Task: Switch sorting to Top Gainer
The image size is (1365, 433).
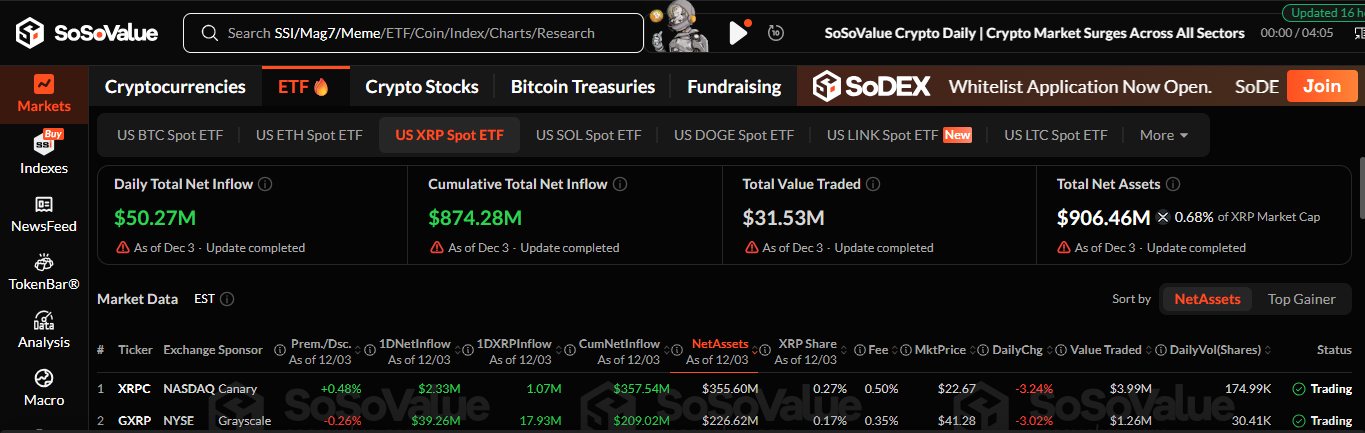Action: tap(1301, 299)
